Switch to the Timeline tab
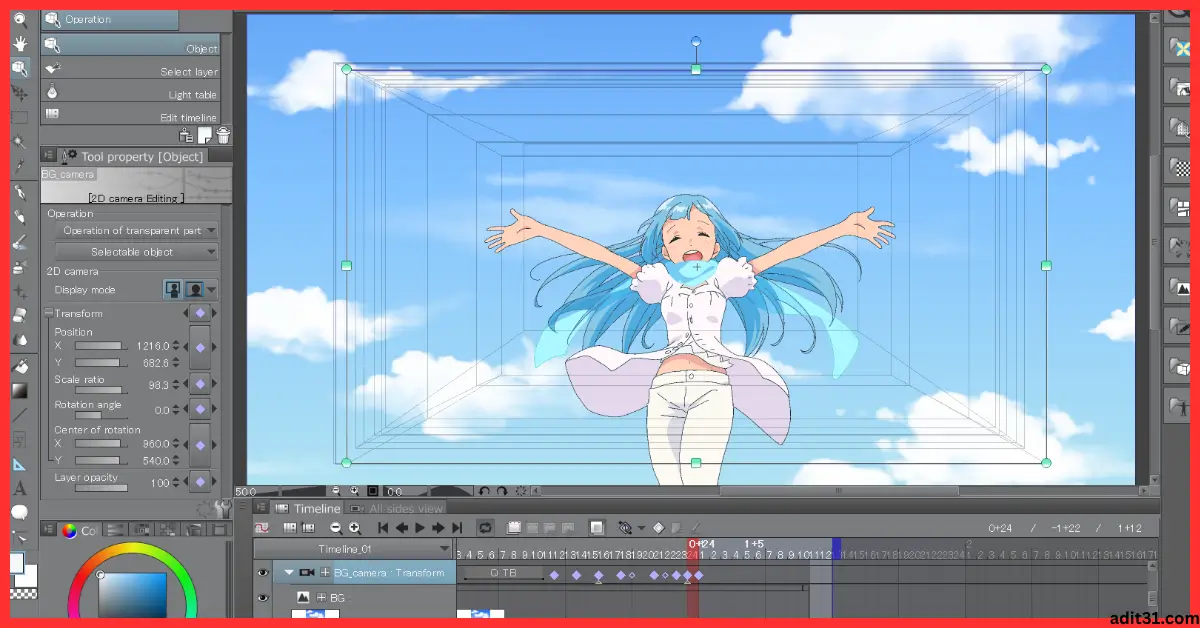This screenshot has height=628, width=1200. [307, 509]
